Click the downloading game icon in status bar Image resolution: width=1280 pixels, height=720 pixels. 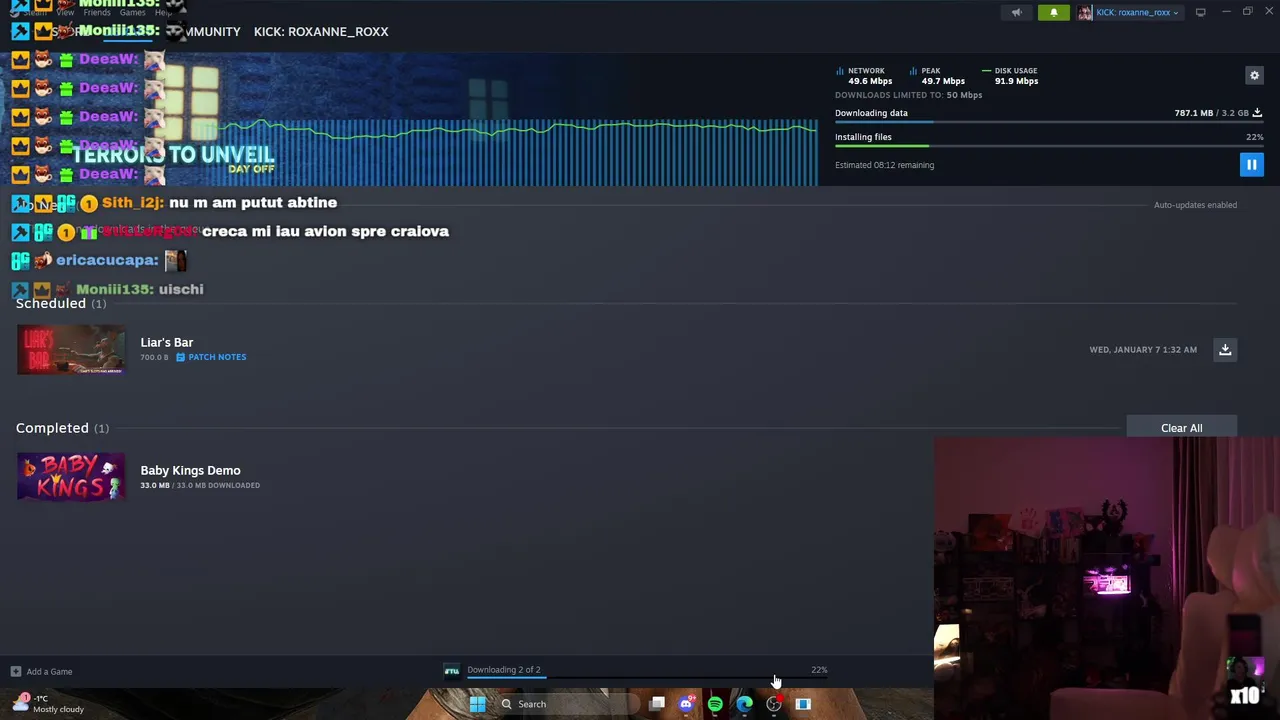(x=452, y=671)
